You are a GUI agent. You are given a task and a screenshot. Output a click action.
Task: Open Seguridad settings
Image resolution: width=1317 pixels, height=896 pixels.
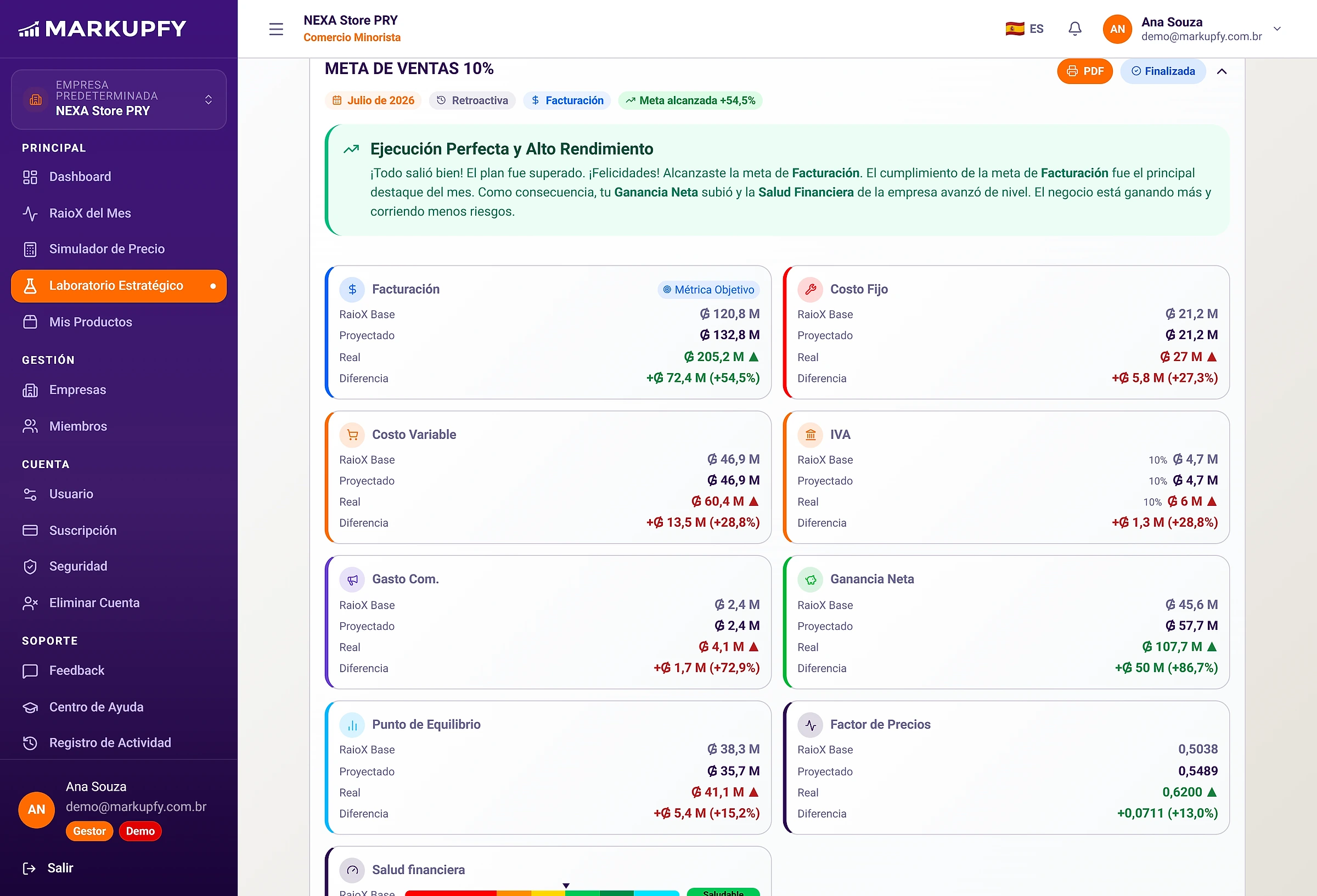(119, 566)
